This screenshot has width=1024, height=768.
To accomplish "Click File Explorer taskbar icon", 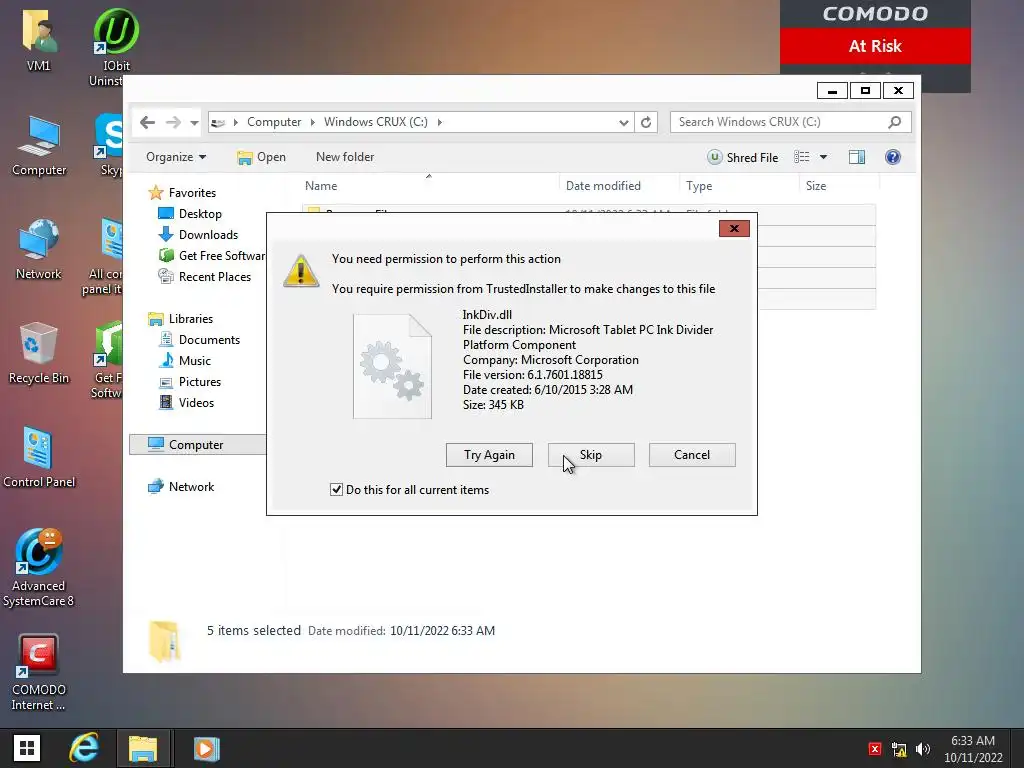I will (143, 748).
